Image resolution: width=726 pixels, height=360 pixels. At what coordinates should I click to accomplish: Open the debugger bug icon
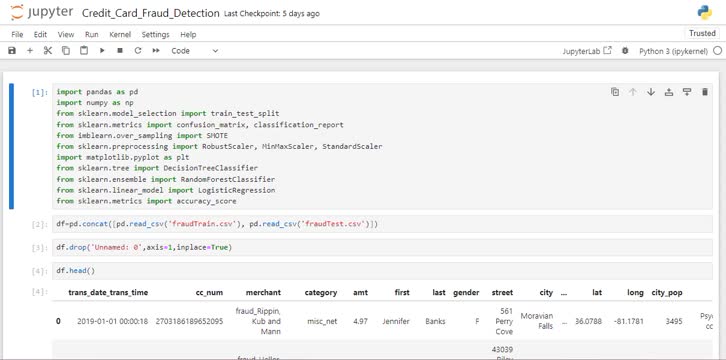pyautogui.click(x=625, y=51)
